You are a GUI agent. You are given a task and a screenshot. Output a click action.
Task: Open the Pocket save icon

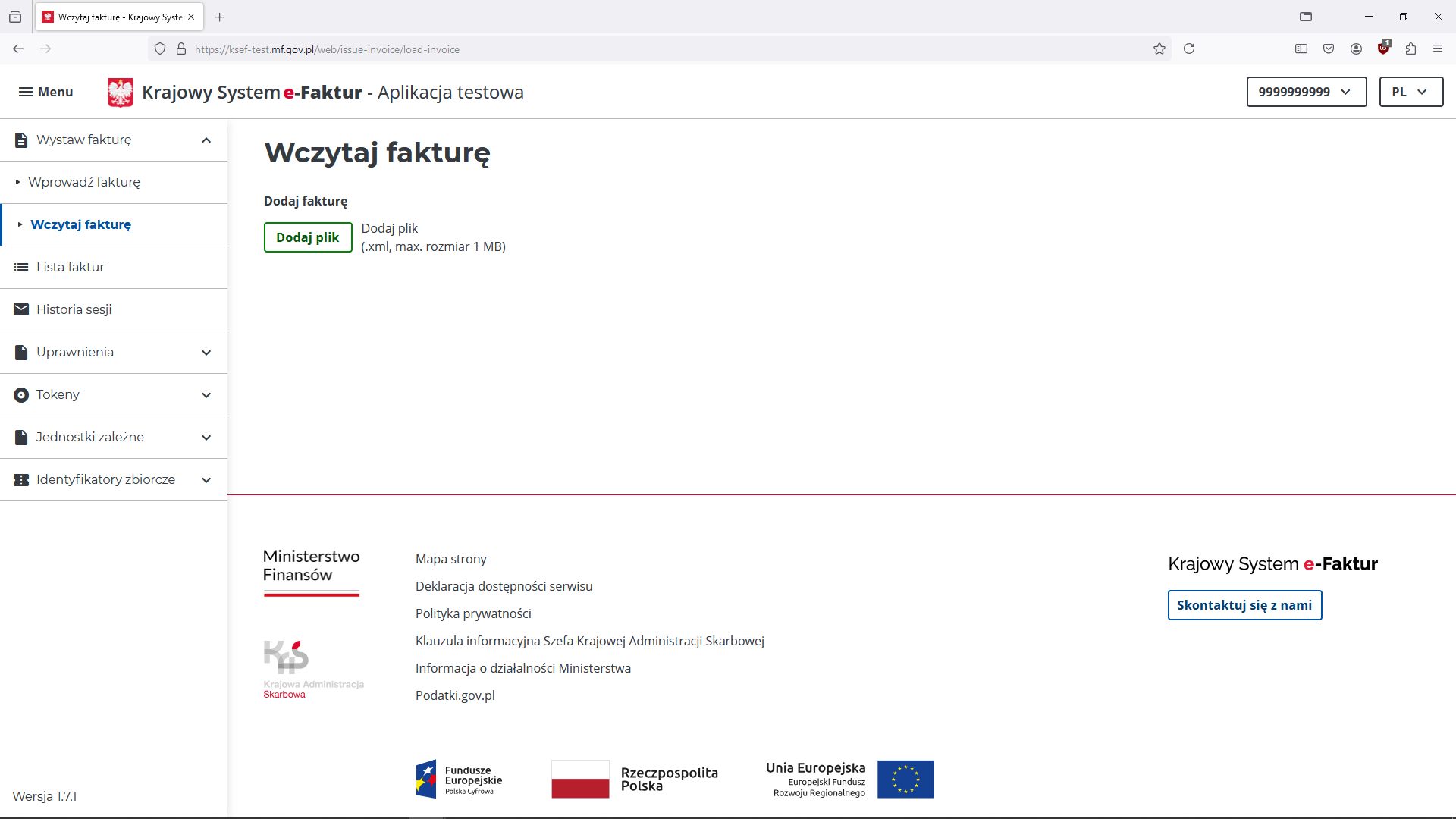point(1329,49)
